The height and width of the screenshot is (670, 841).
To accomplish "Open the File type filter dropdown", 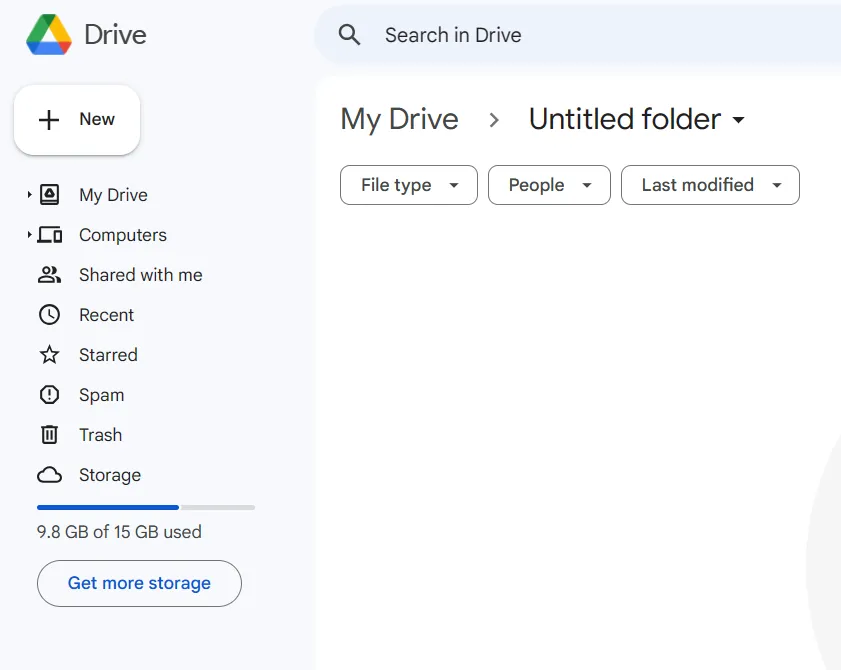I will [x=409, y=185].
